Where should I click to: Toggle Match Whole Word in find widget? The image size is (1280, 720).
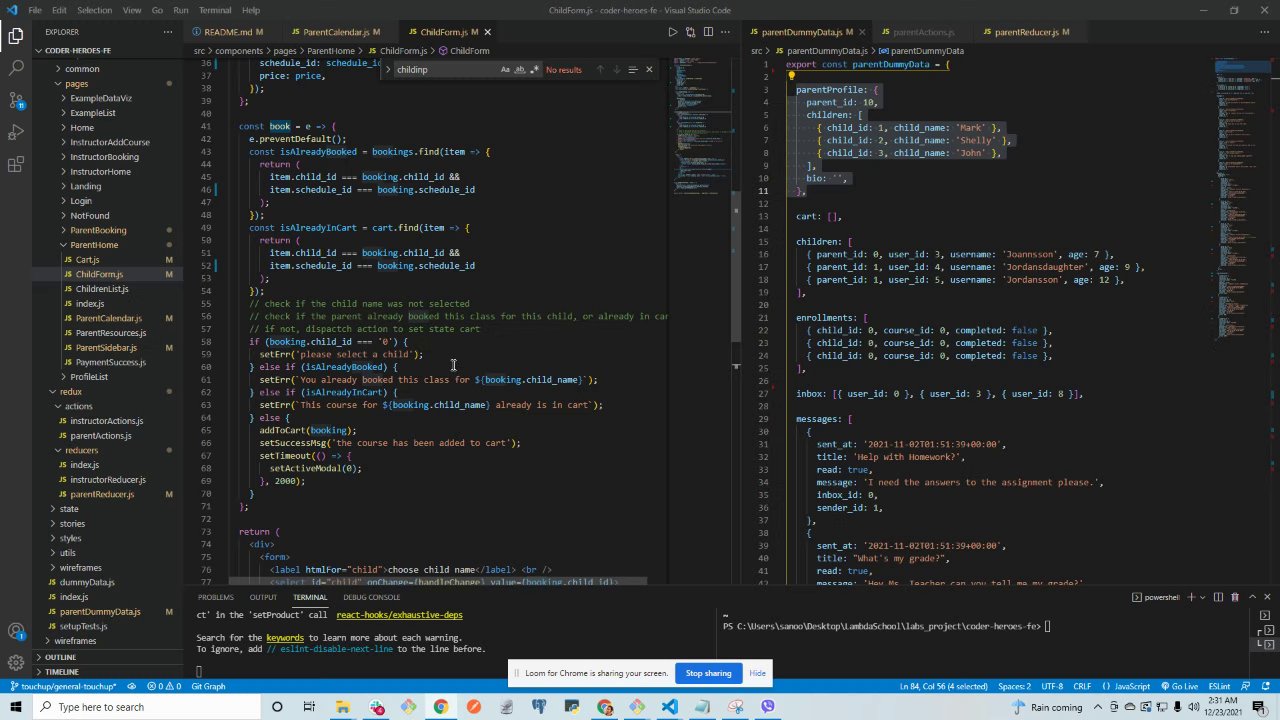click(519, 70)
